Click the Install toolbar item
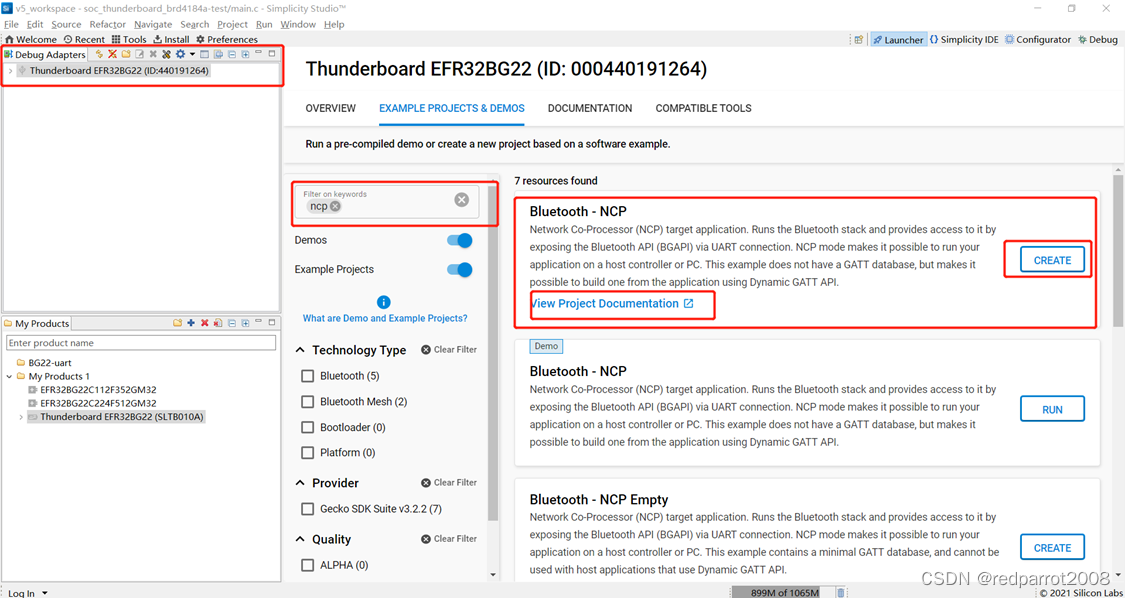The image size is (1125, 598). pos(171,39)
